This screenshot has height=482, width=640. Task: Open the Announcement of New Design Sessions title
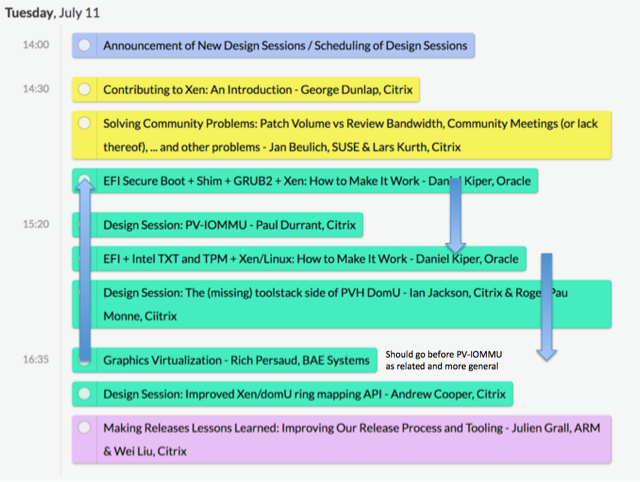click(x=284, y=46)
